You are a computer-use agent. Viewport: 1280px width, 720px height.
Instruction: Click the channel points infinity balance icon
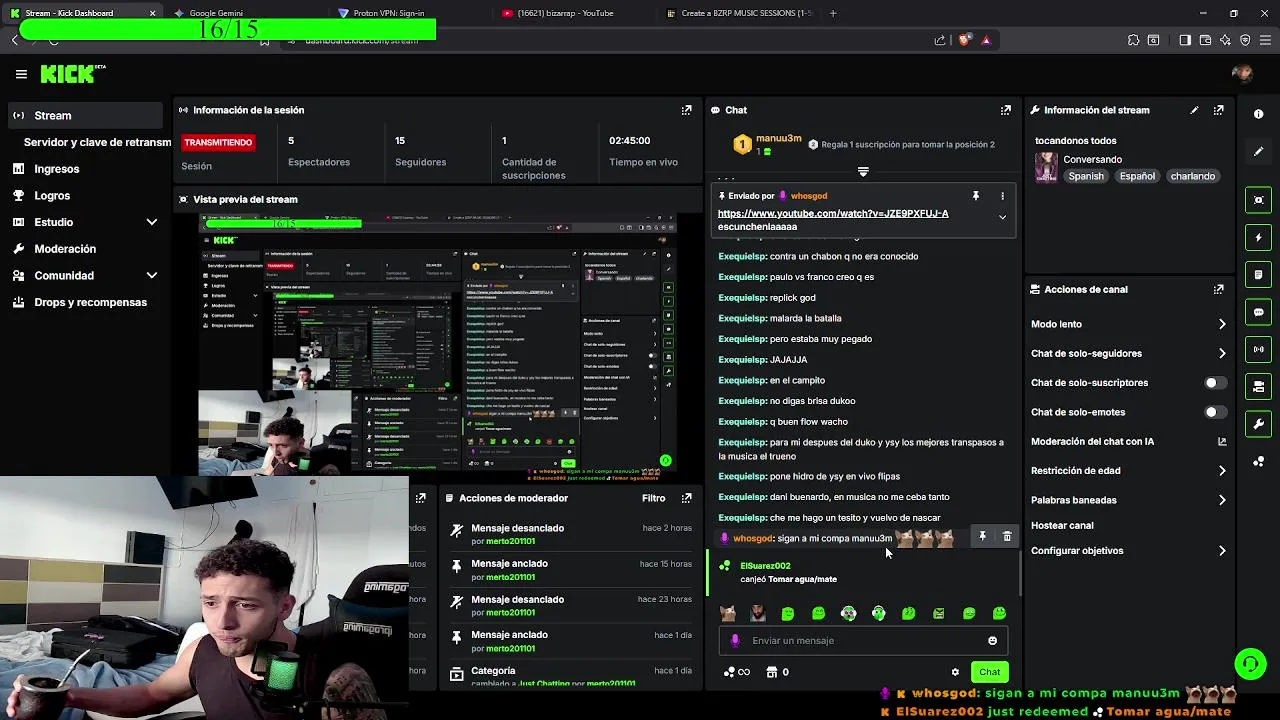tap(736, 672)
